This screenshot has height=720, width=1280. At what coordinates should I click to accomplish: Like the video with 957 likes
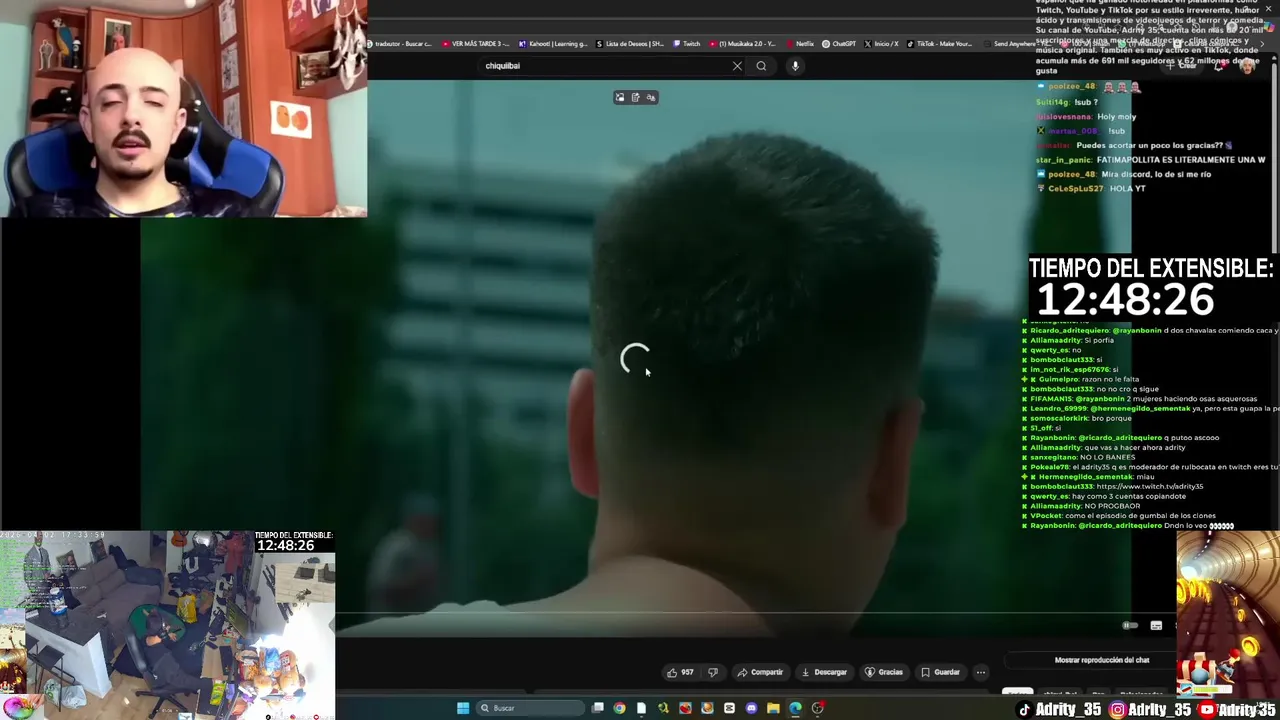(680, 672)
